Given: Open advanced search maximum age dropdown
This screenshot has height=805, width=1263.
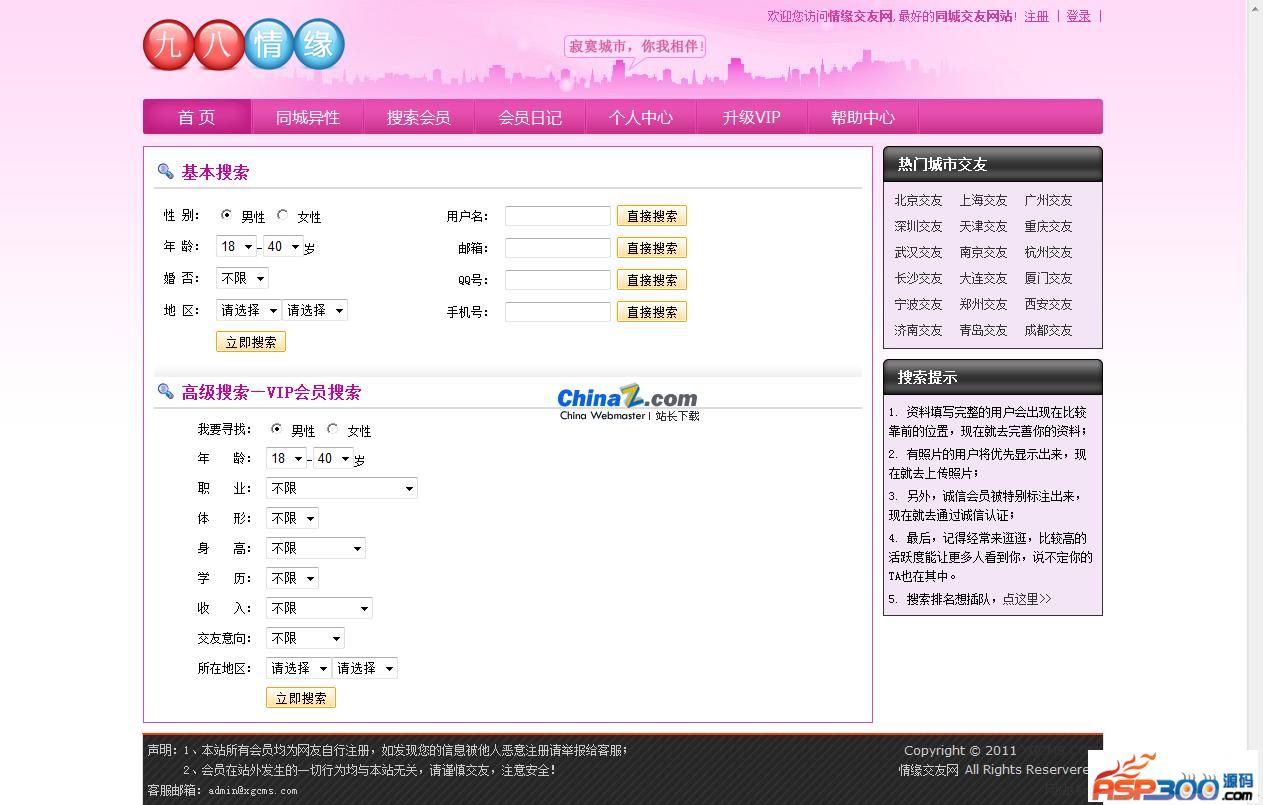Looking at the screenshot, I should [332, 459].
